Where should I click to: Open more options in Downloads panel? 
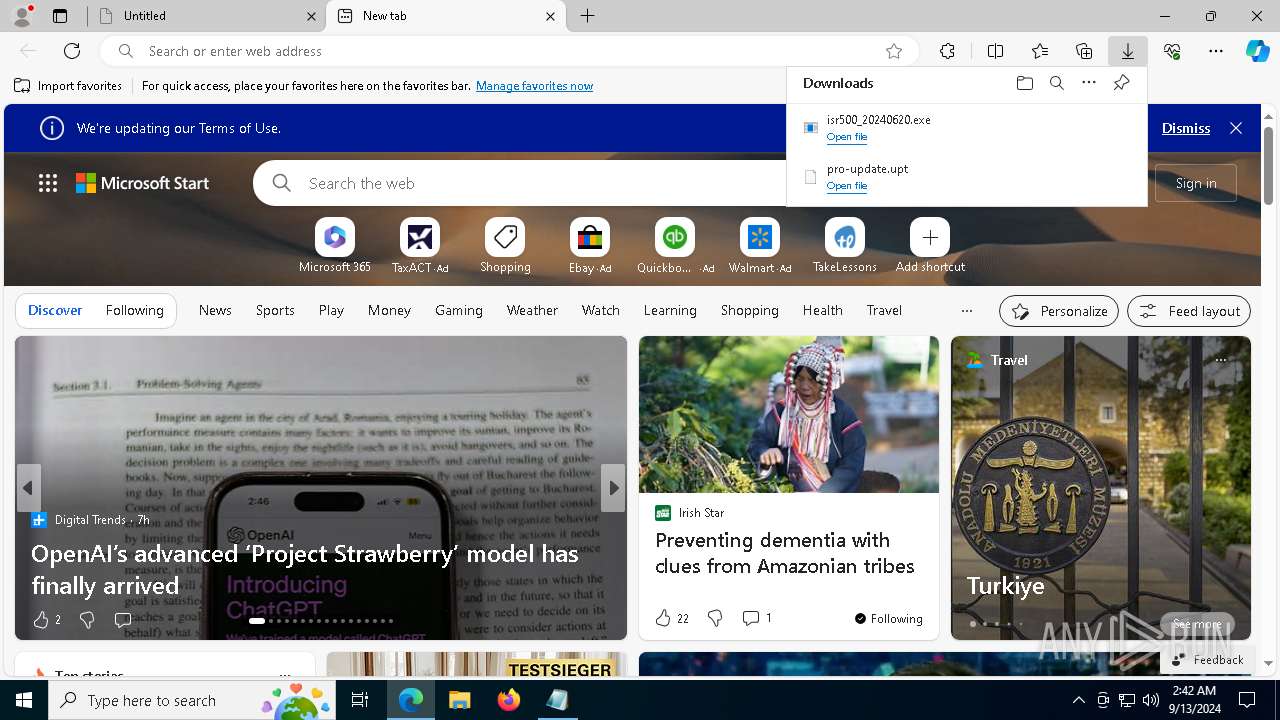[x=1089, y=83]
